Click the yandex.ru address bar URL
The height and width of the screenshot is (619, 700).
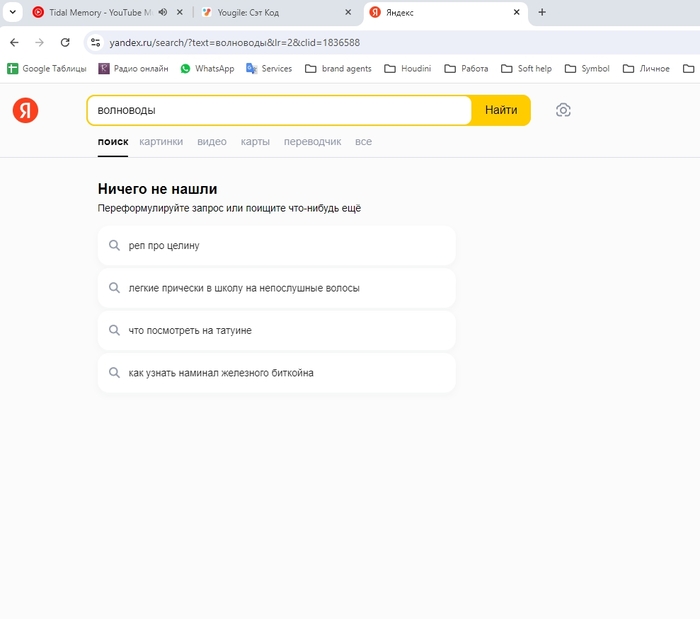point(235,42)
